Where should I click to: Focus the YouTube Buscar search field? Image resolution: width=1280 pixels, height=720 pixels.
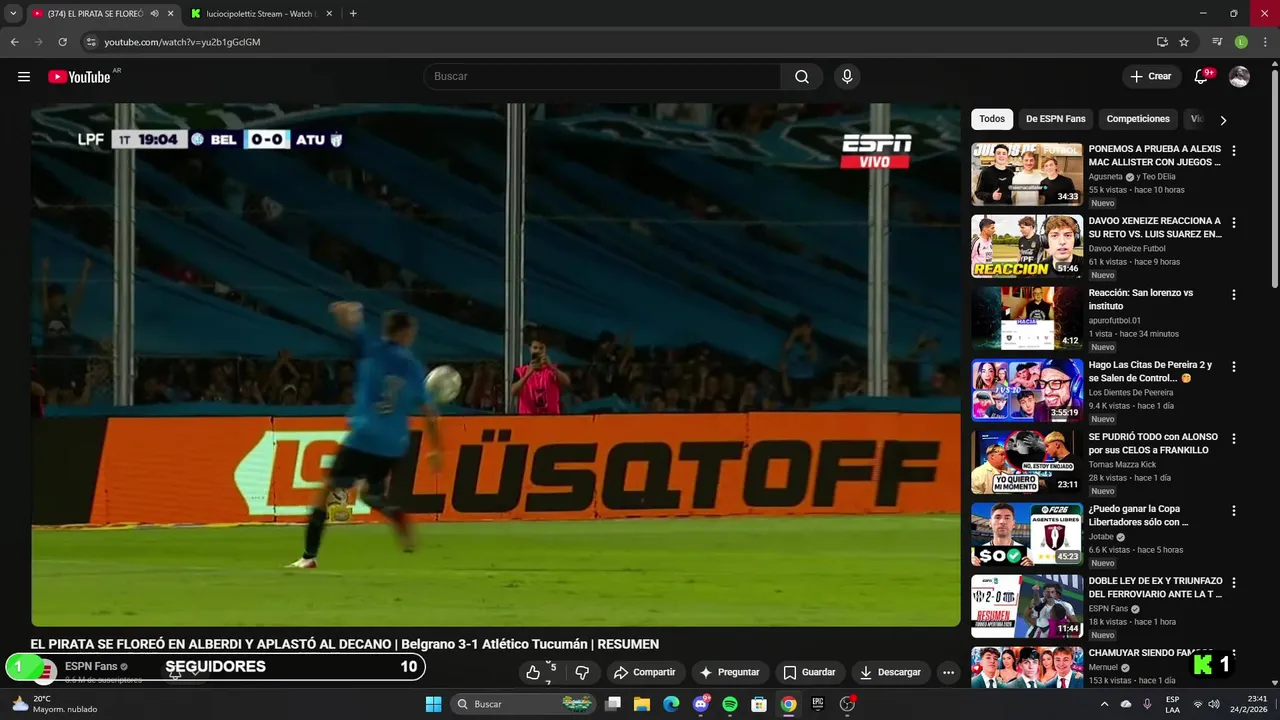tap(603, 77)
